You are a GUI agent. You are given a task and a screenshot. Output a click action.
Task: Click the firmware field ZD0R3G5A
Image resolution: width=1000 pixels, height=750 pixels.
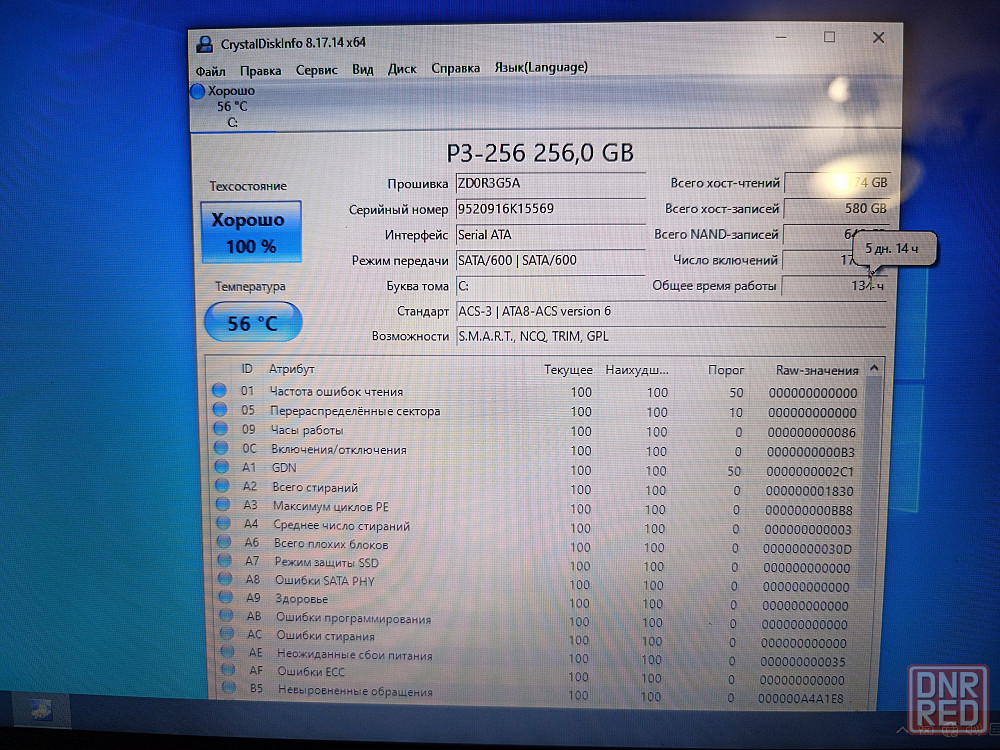pyautogui.click(x=548, y=184)
